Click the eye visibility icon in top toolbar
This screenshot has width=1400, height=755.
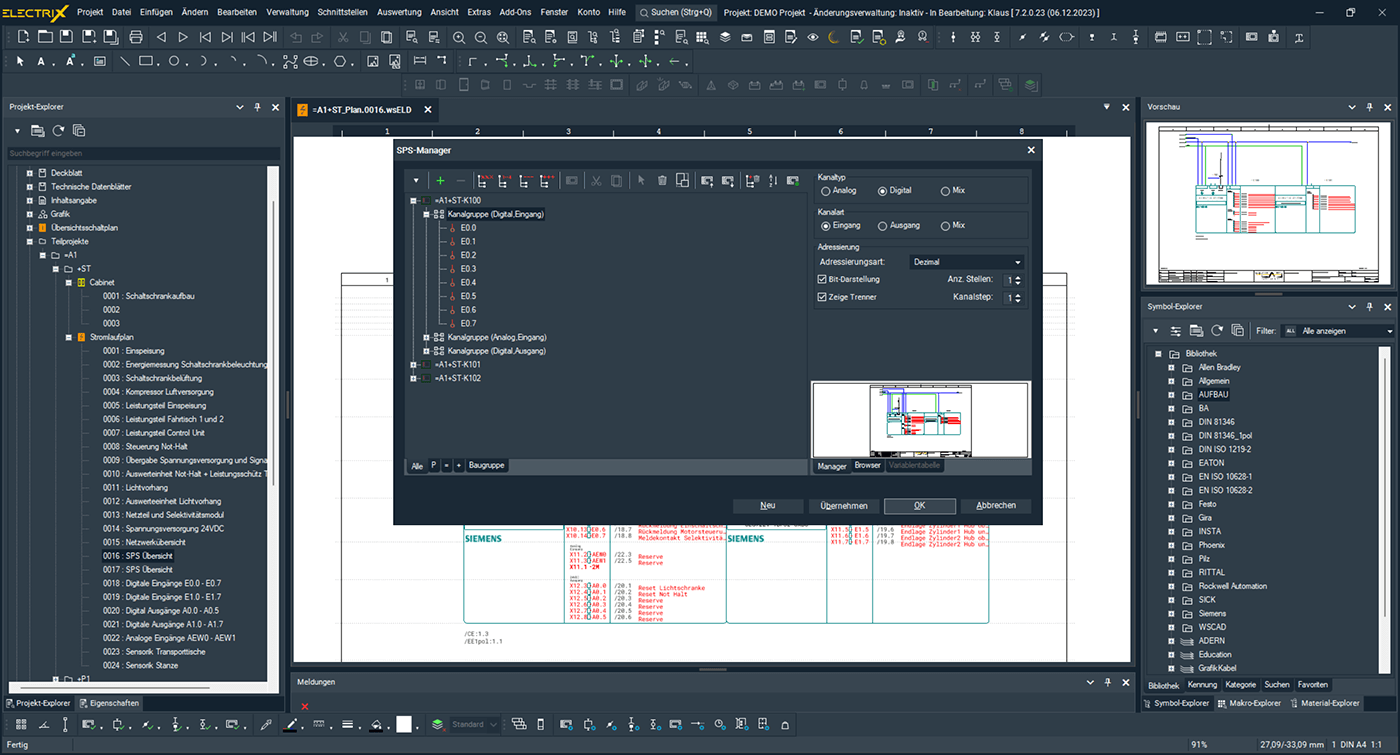813,37
